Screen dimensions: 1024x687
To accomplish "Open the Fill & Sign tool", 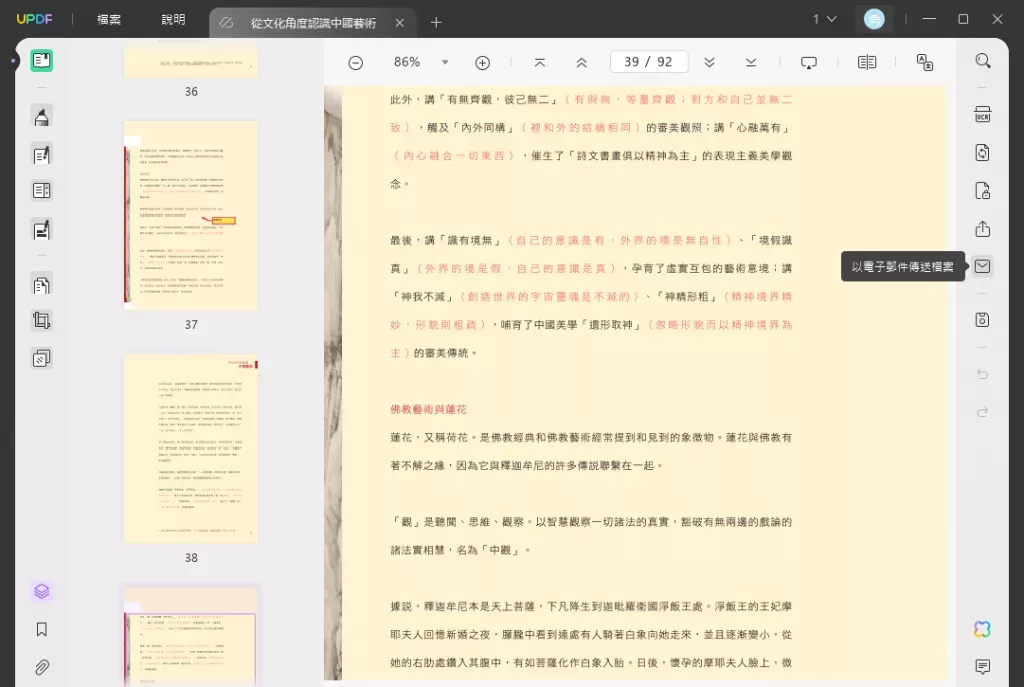I will pyautogui.click(x=42, y=230).
